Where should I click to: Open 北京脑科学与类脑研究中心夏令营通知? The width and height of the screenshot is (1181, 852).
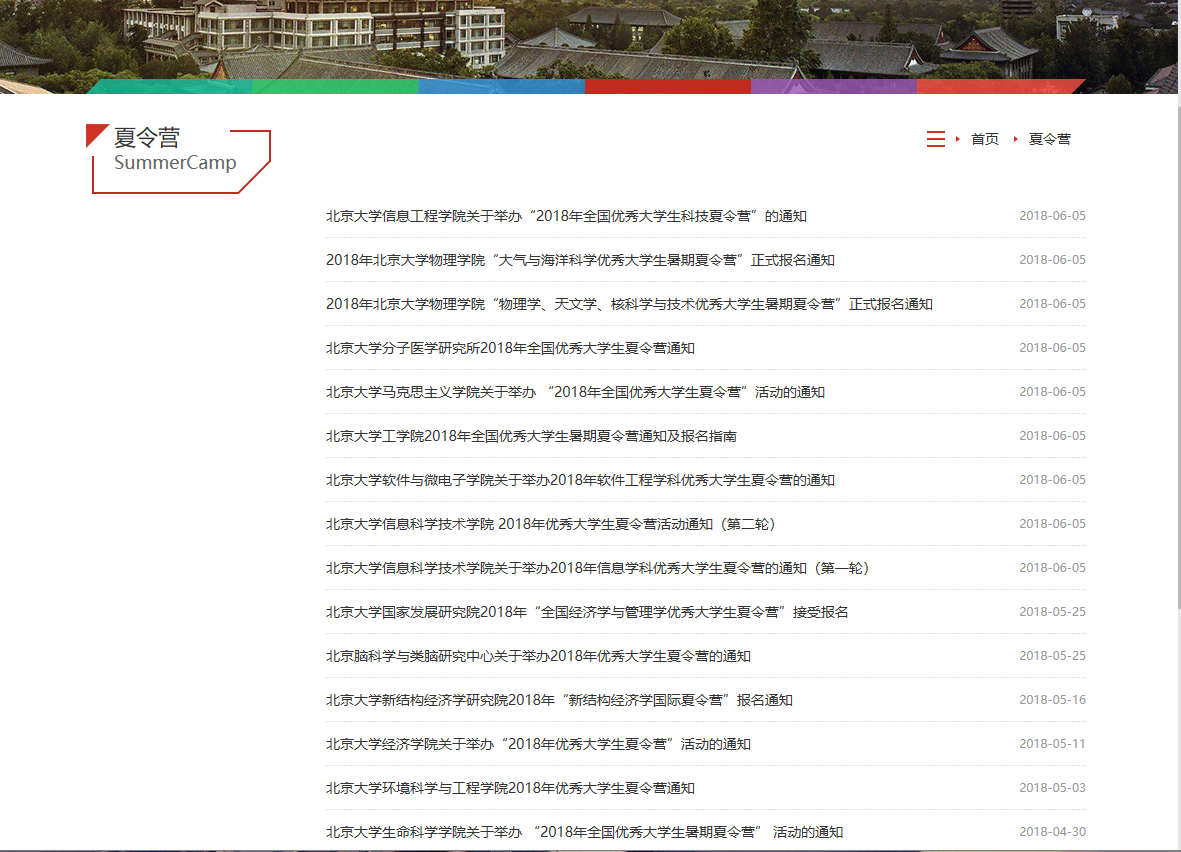pos(538,656)
